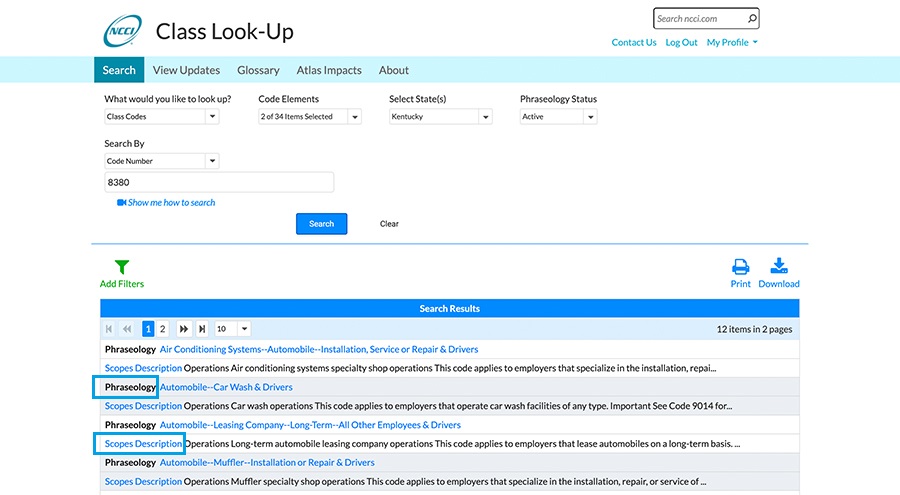Go to previous results page icon
This screenshot has width=900, height=495.
[x=127, y=329]
